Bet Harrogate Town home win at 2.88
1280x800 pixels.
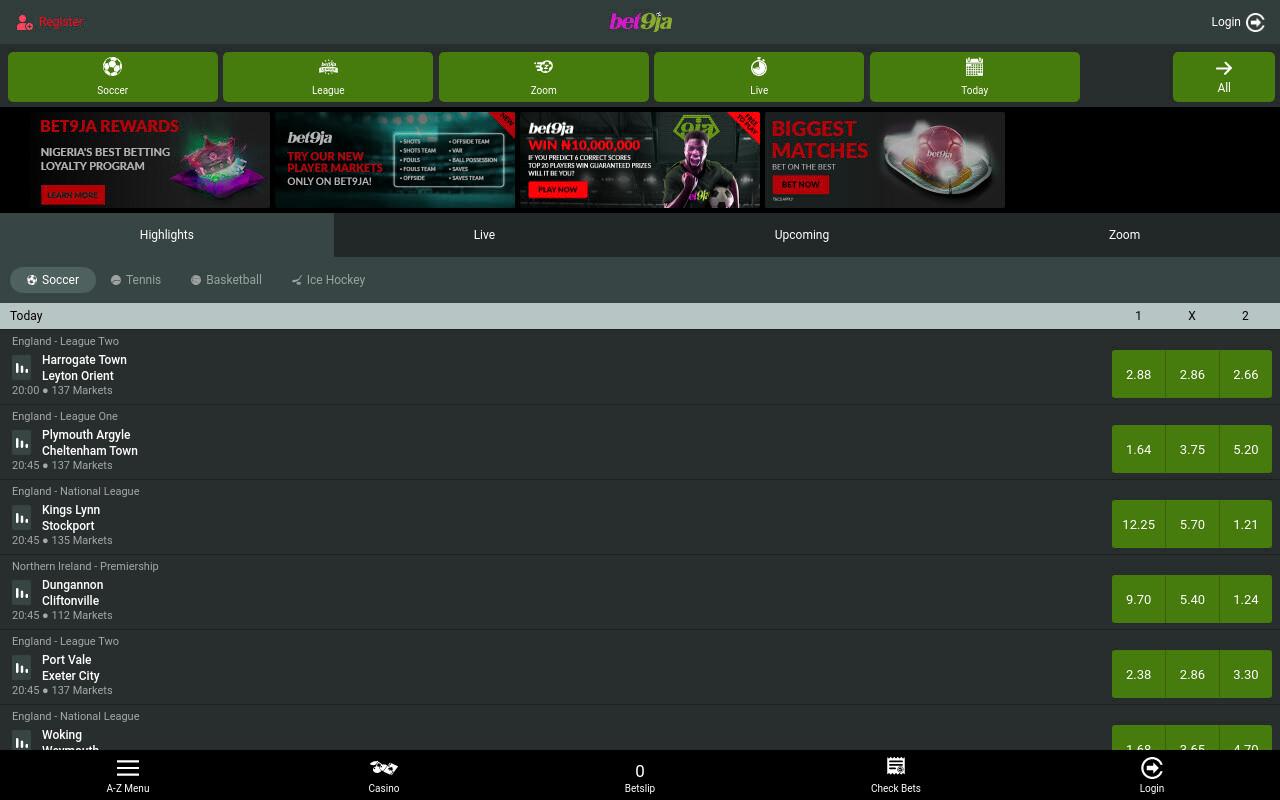point(1138,374)
